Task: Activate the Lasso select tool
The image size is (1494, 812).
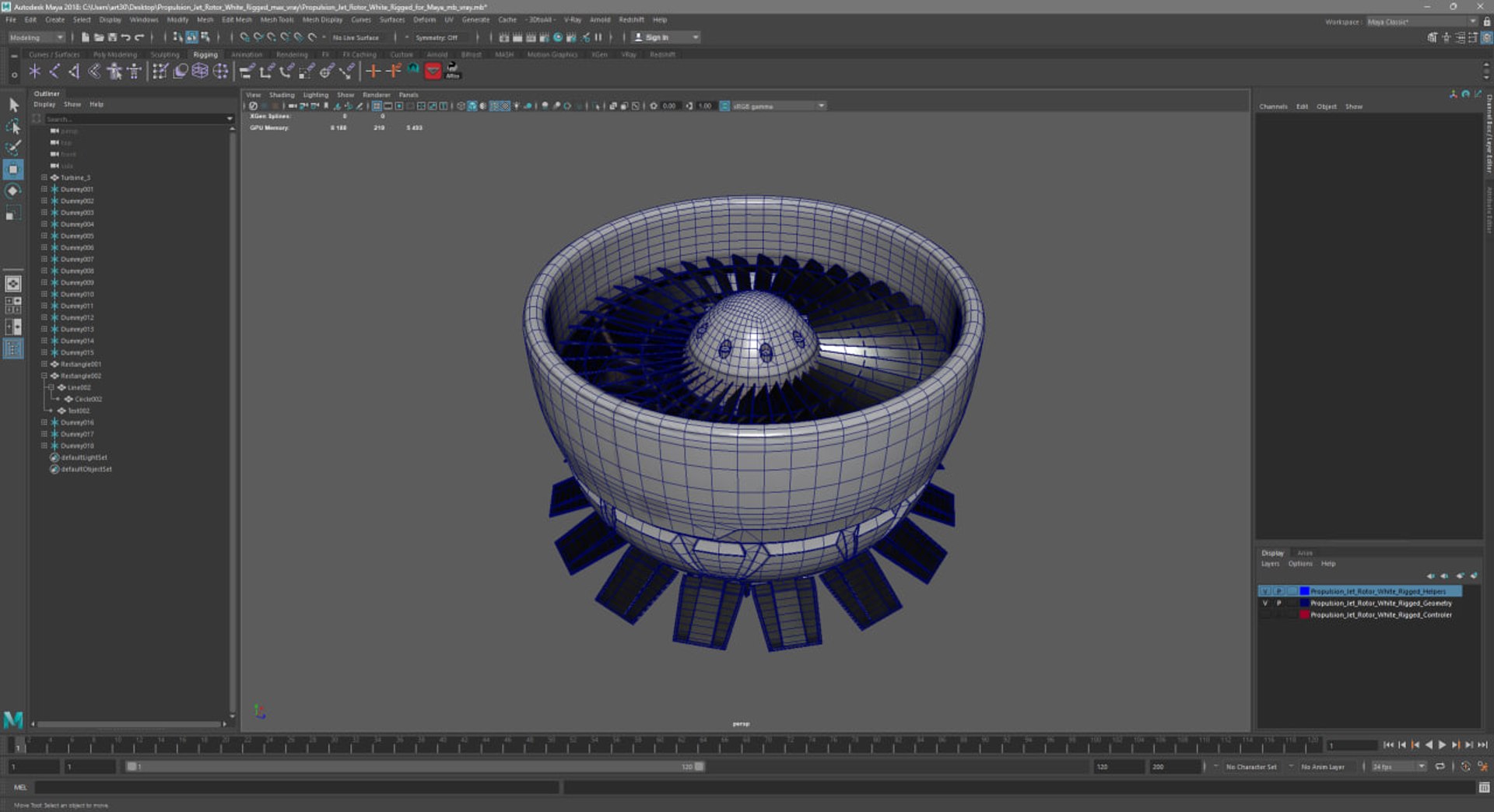Action: [13, 126]
